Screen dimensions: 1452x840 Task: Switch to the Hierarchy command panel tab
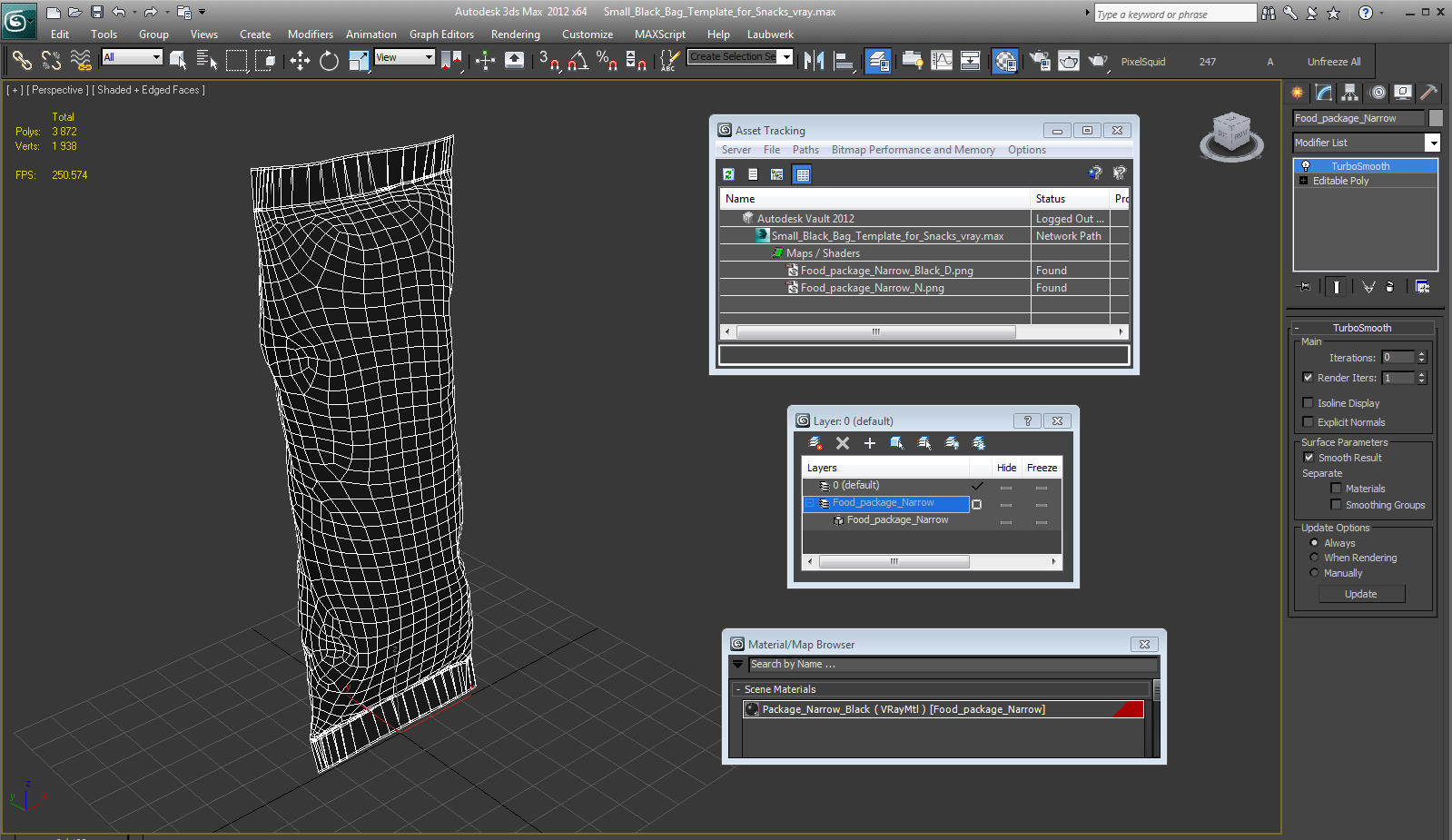1350,93
